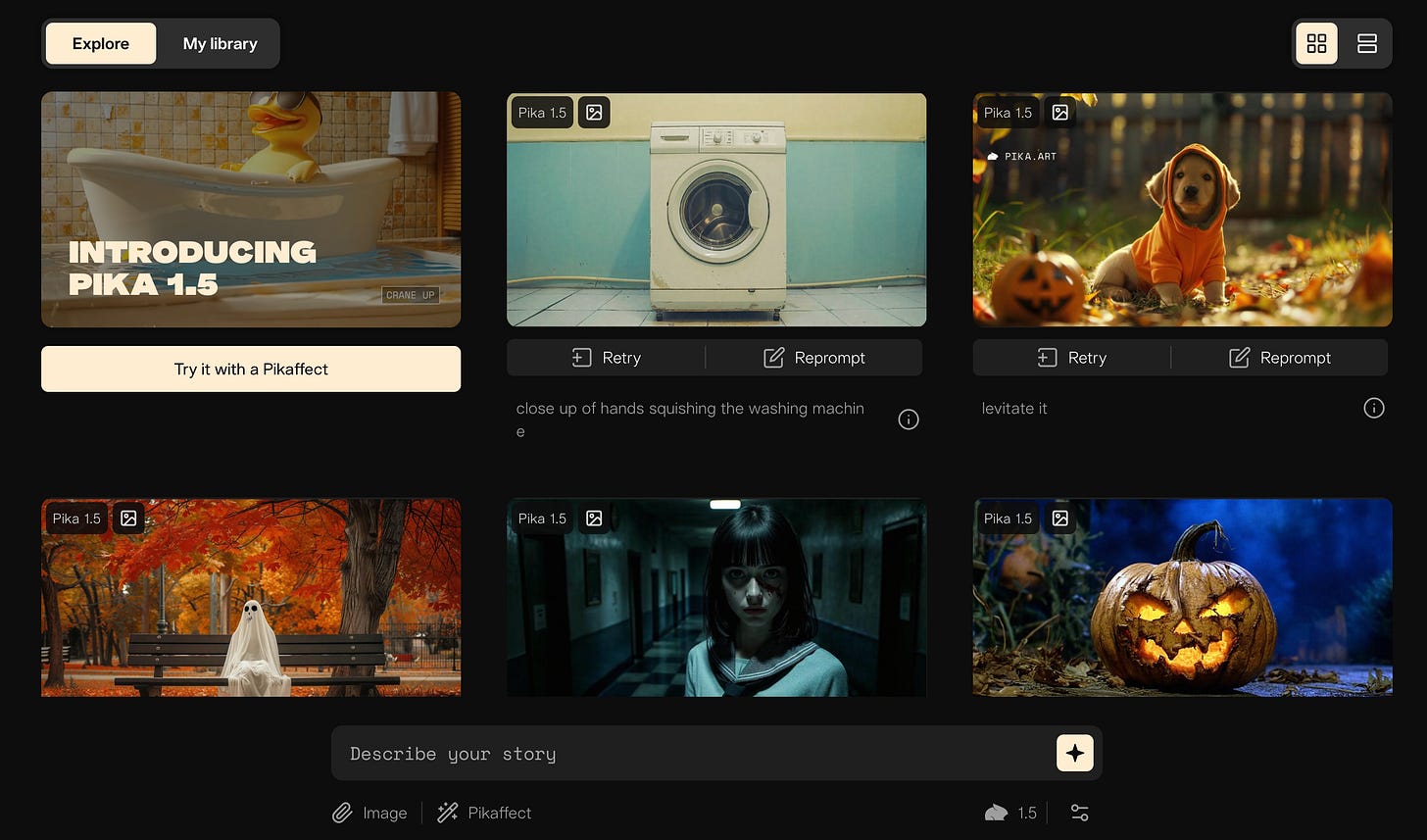Attach an image with the paperclip Image button
Image resolution: width=1427 pixels, height=840 pixels.
(369, 813)
